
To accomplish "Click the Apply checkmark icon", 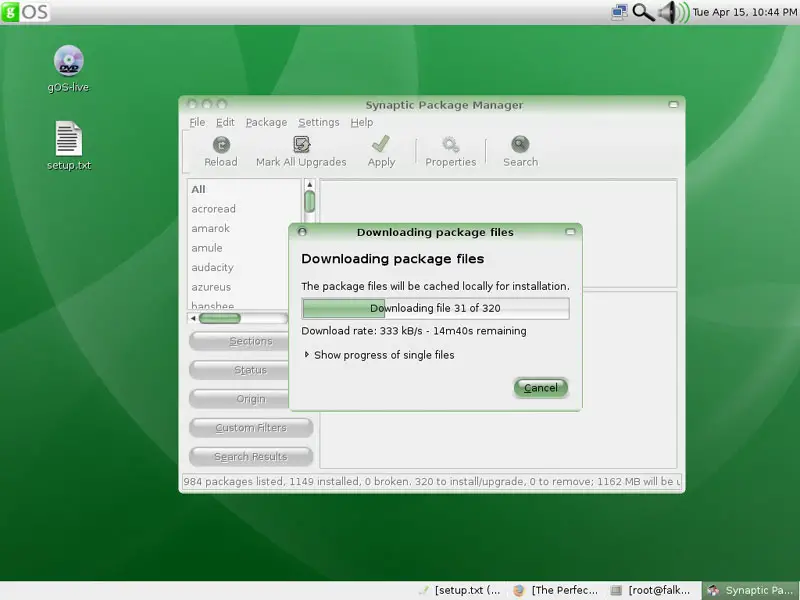I will tap(381, 144).
